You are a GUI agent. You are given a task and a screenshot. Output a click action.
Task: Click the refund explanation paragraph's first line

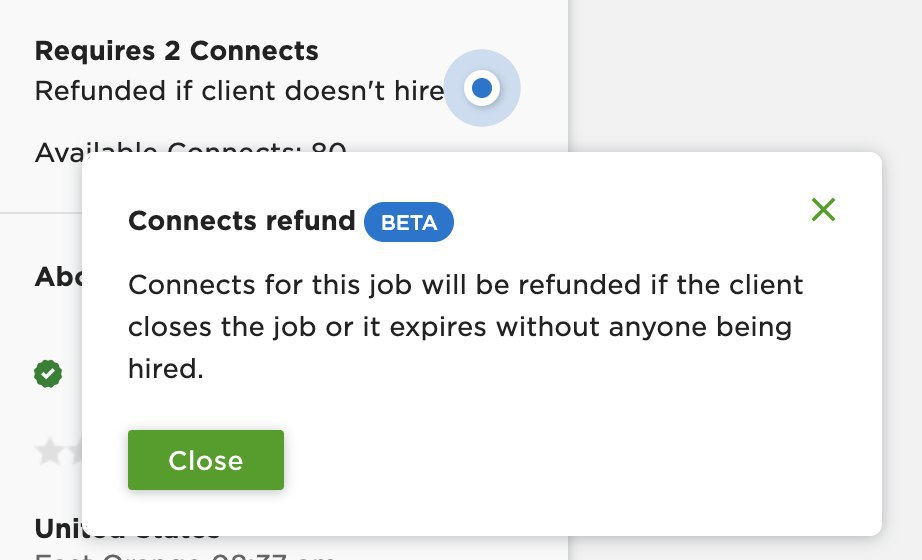click(x=466, y=285)
